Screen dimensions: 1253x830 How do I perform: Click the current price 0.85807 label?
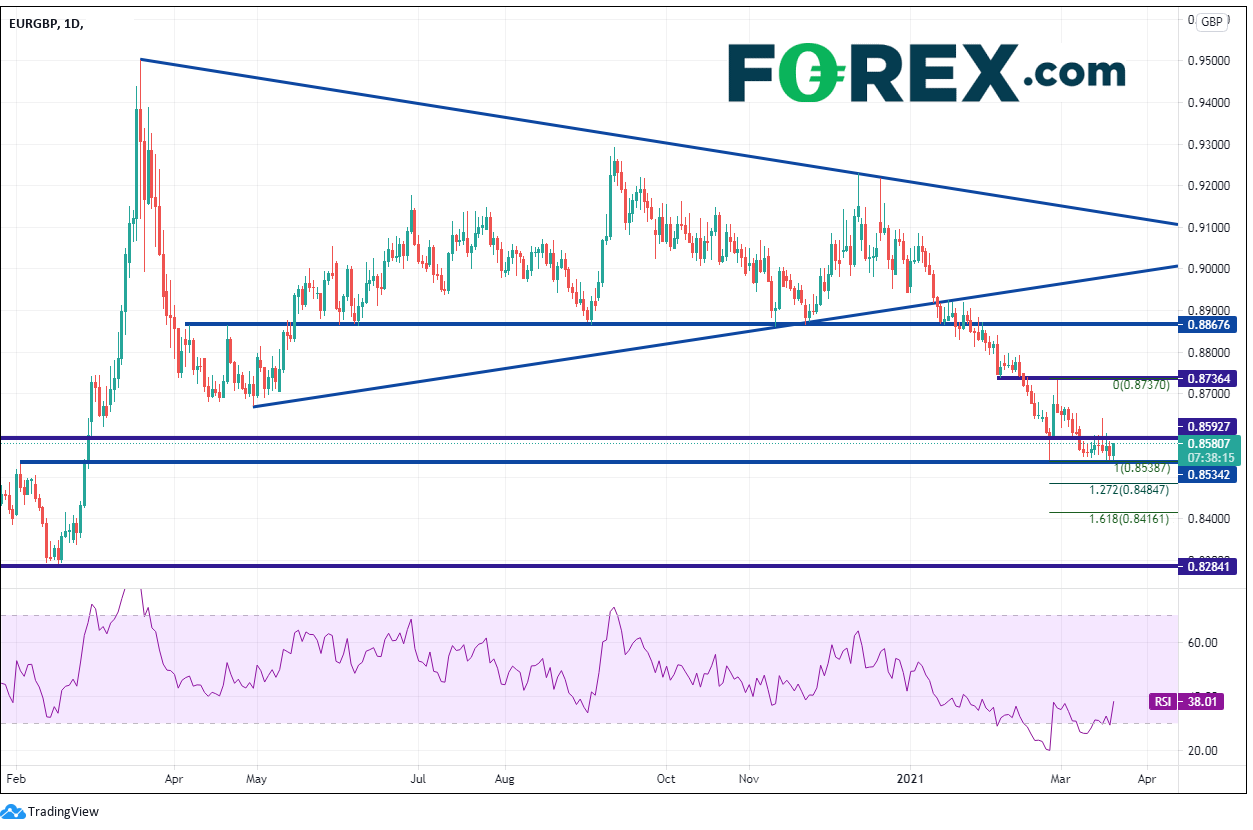[1209, 443]
